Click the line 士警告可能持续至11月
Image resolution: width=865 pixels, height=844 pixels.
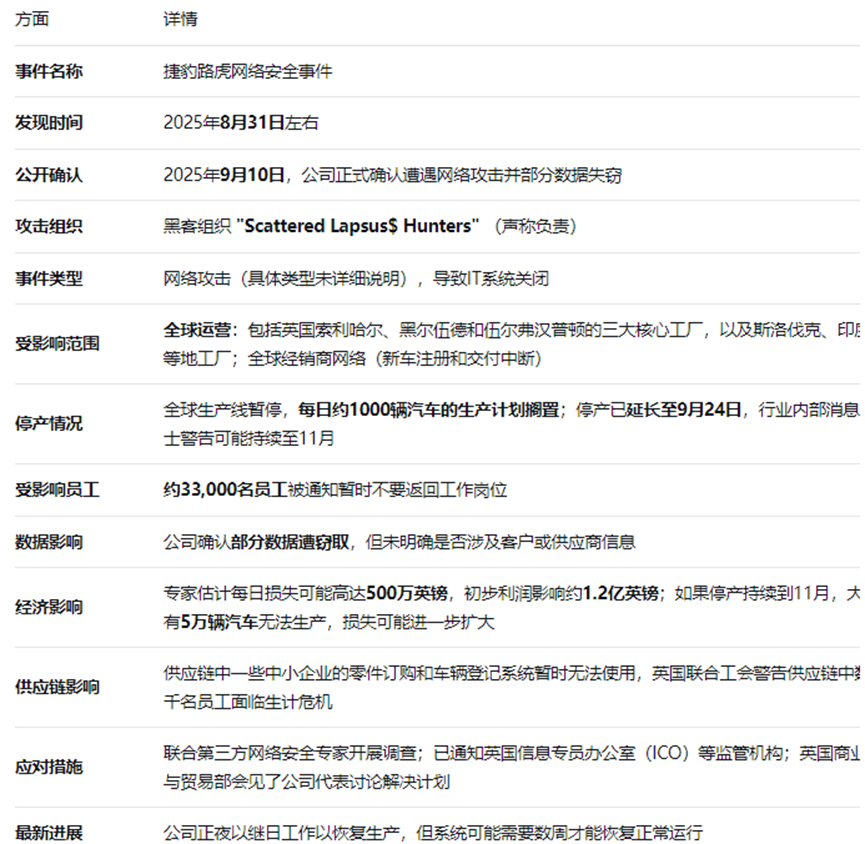249,439
